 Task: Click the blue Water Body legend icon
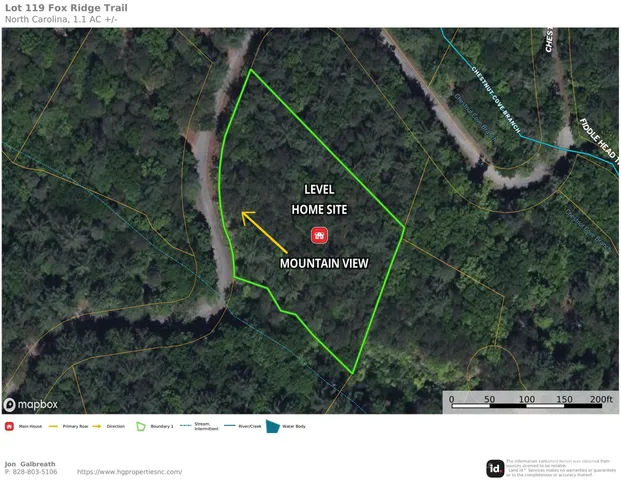coord(272,427)
